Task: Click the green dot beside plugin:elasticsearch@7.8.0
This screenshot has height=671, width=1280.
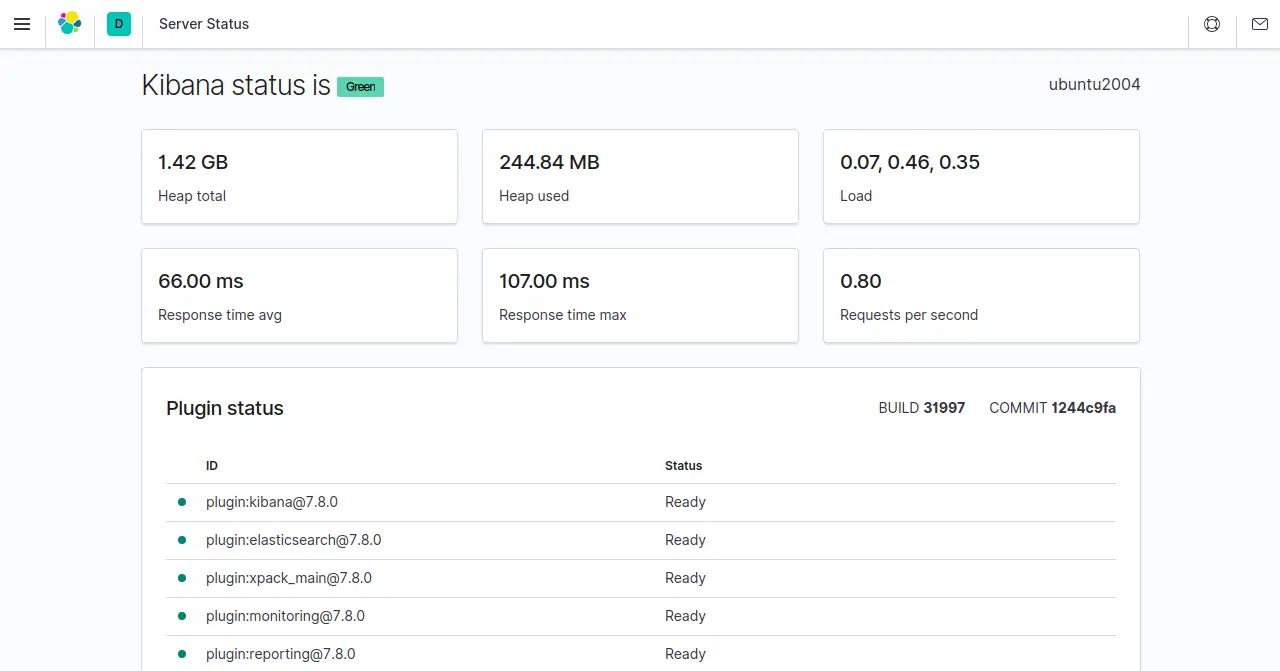Action: (182, 540)
